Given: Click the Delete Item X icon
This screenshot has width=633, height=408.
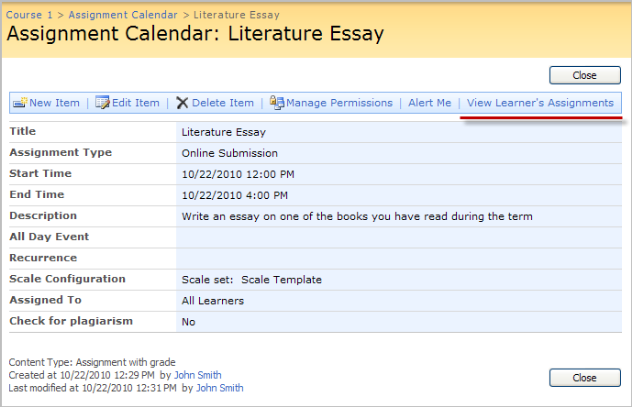Looking at the screenshot, I should (x=182, y=103).
